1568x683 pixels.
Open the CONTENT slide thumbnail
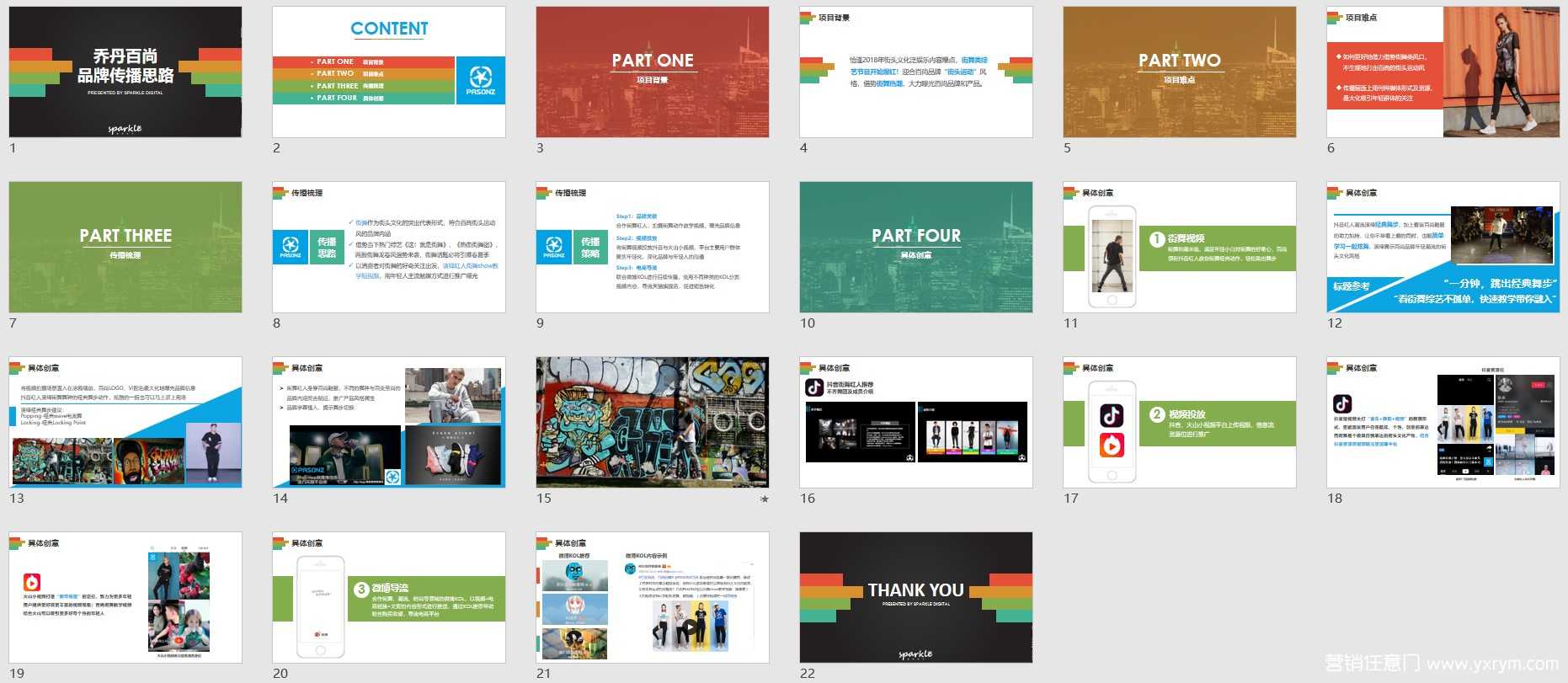tap(389, 72)
